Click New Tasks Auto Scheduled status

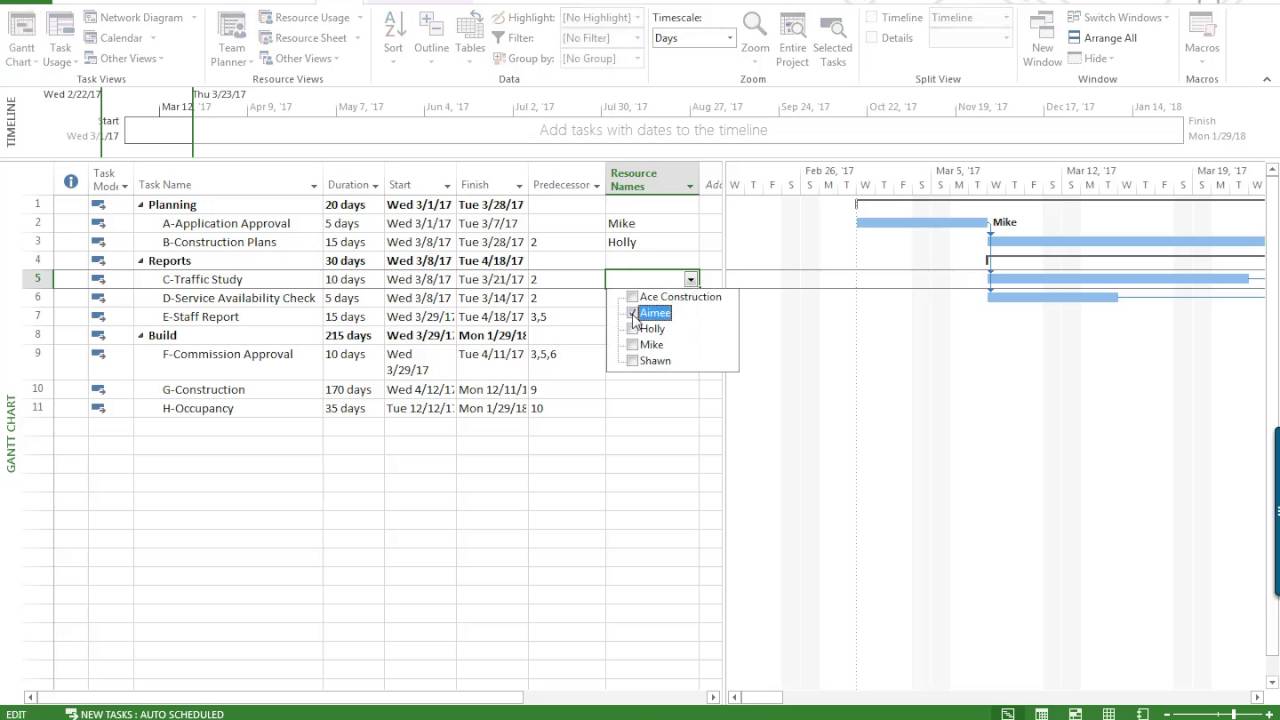click(x=144, y=714)
